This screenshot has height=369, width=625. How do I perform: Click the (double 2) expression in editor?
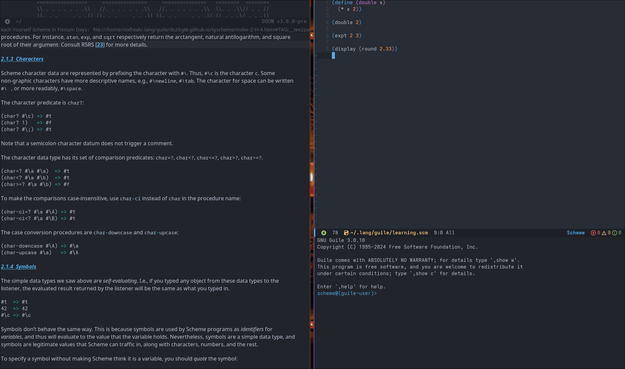pyautogui.click(x=346, y=22)
